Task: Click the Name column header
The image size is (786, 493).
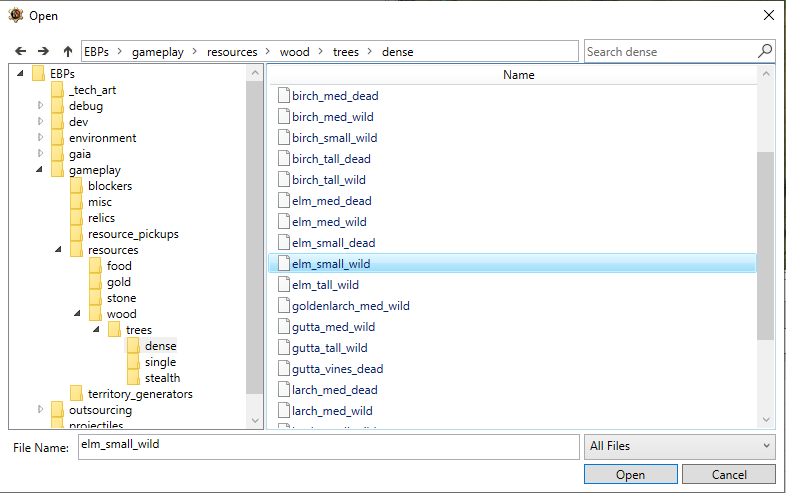Action: tap(519, 75)
